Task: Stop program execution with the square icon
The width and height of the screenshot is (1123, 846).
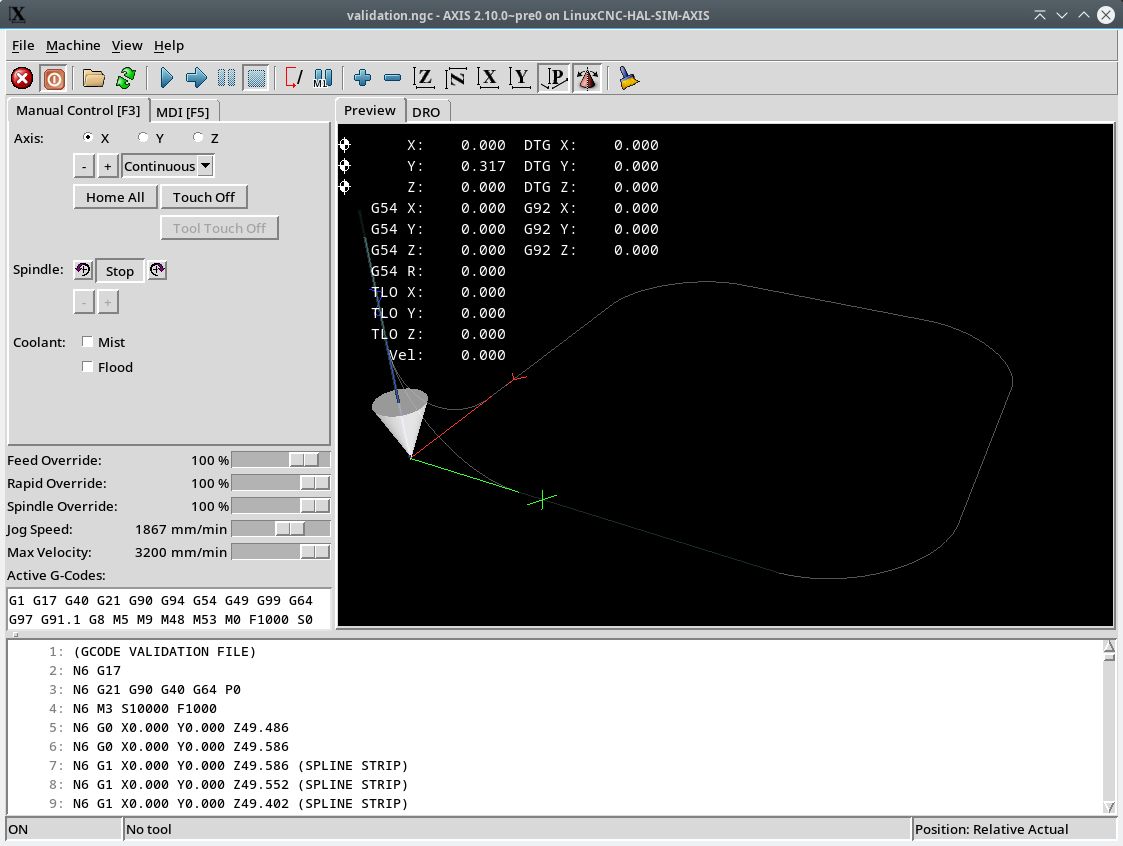Action: [x=256, y=78]
